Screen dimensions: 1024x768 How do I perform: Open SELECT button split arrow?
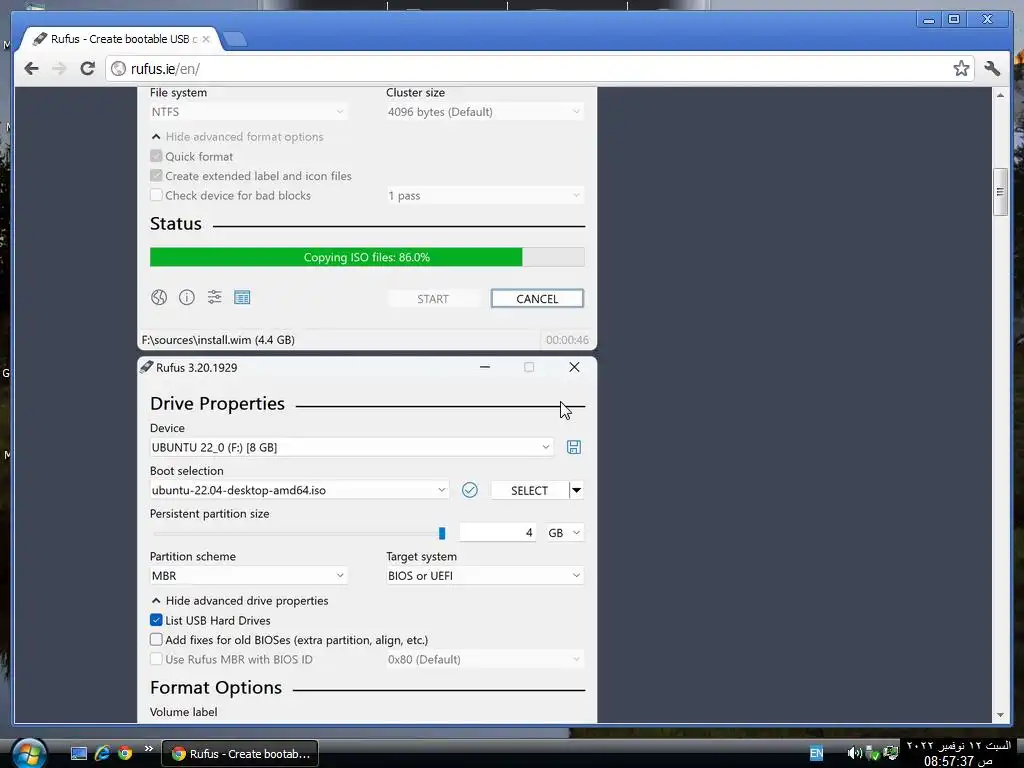coord(576,490)
